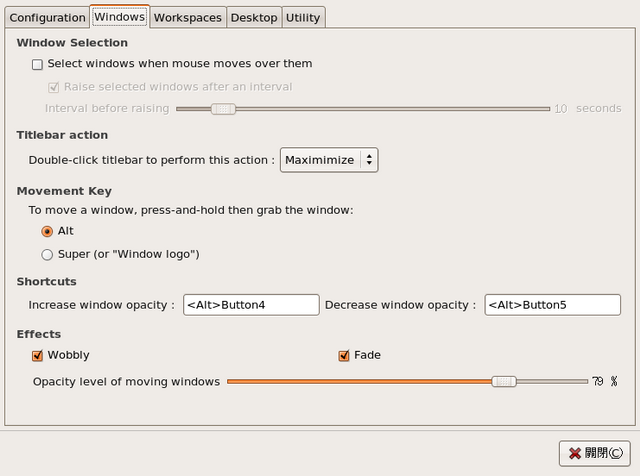
Task: Click the decrease window opacity shortcut field
Action: pos(552,305)
